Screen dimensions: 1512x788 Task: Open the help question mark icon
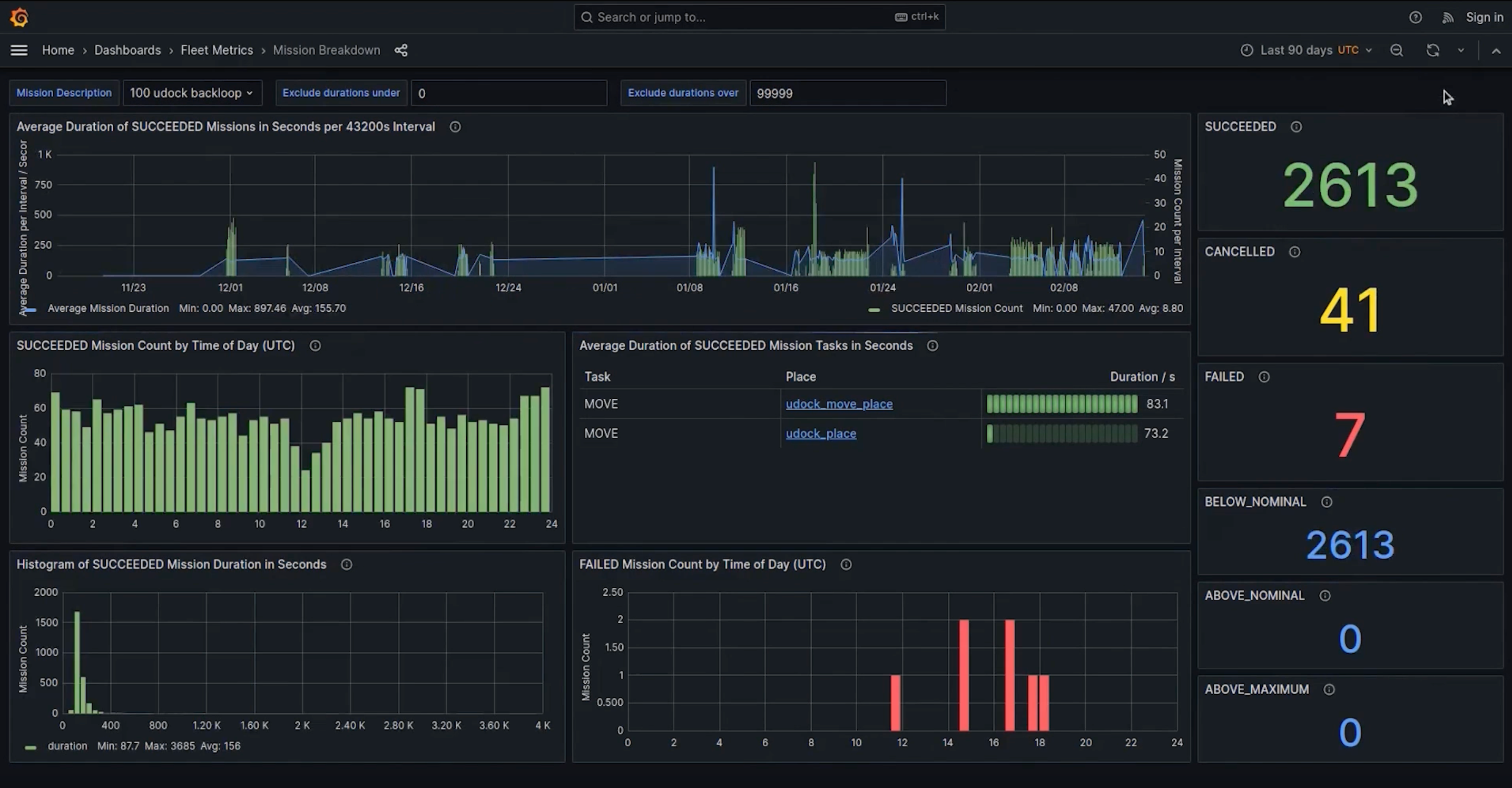coord(1415,17)
